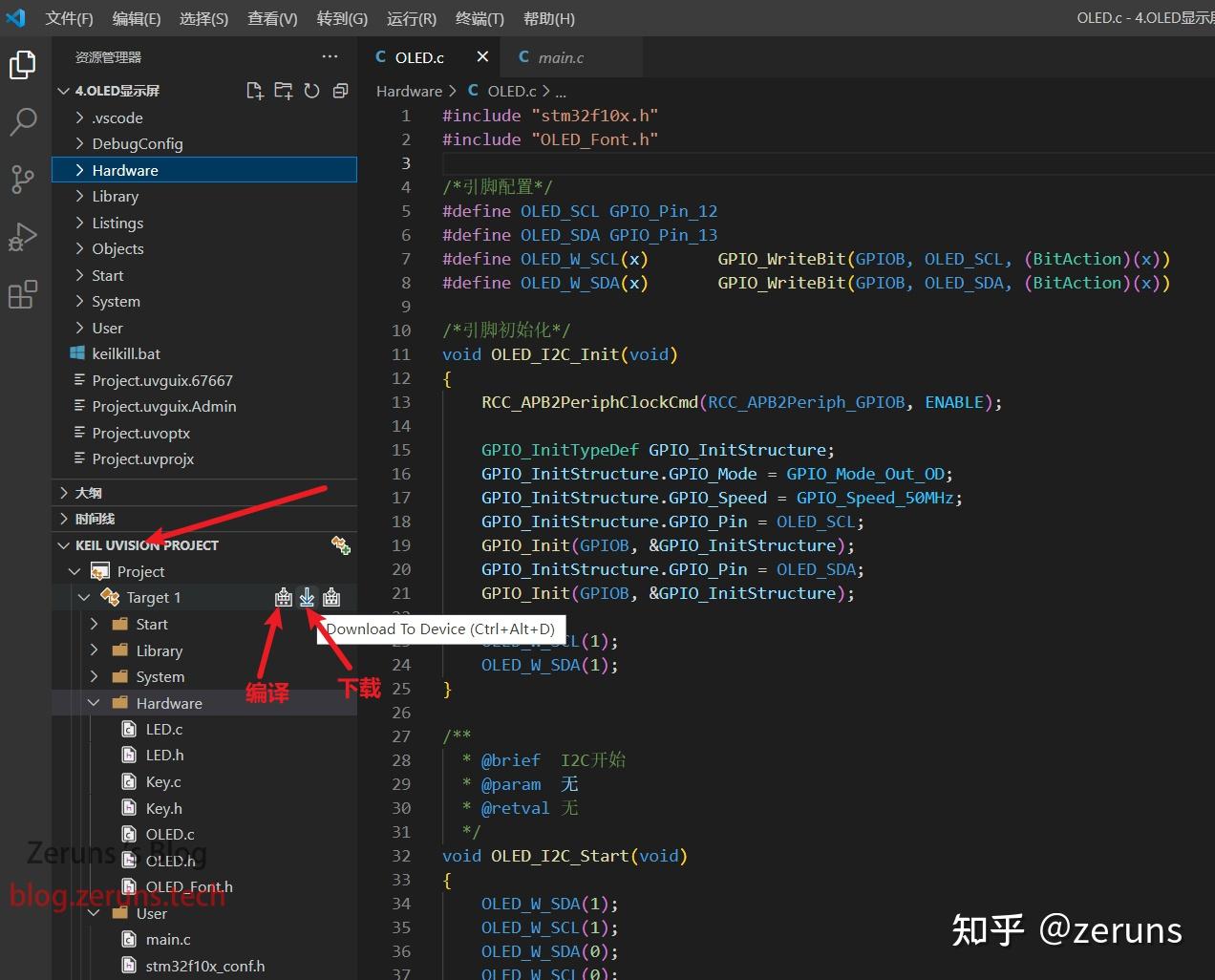Collapse the Hardware group under Target 1
The height and width of the screenshot is (980, 1215).
click(x=94, y=703)
